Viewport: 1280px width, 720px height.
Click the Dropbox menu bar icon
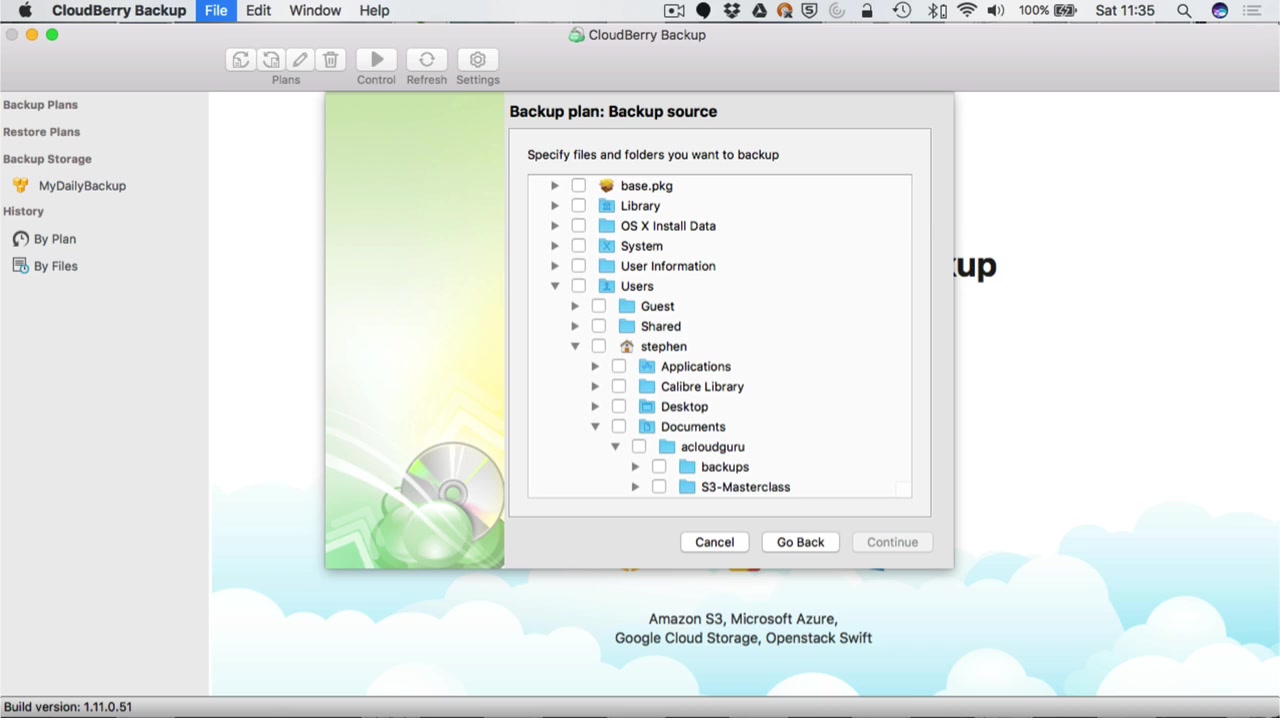click(x=732, y=11)
